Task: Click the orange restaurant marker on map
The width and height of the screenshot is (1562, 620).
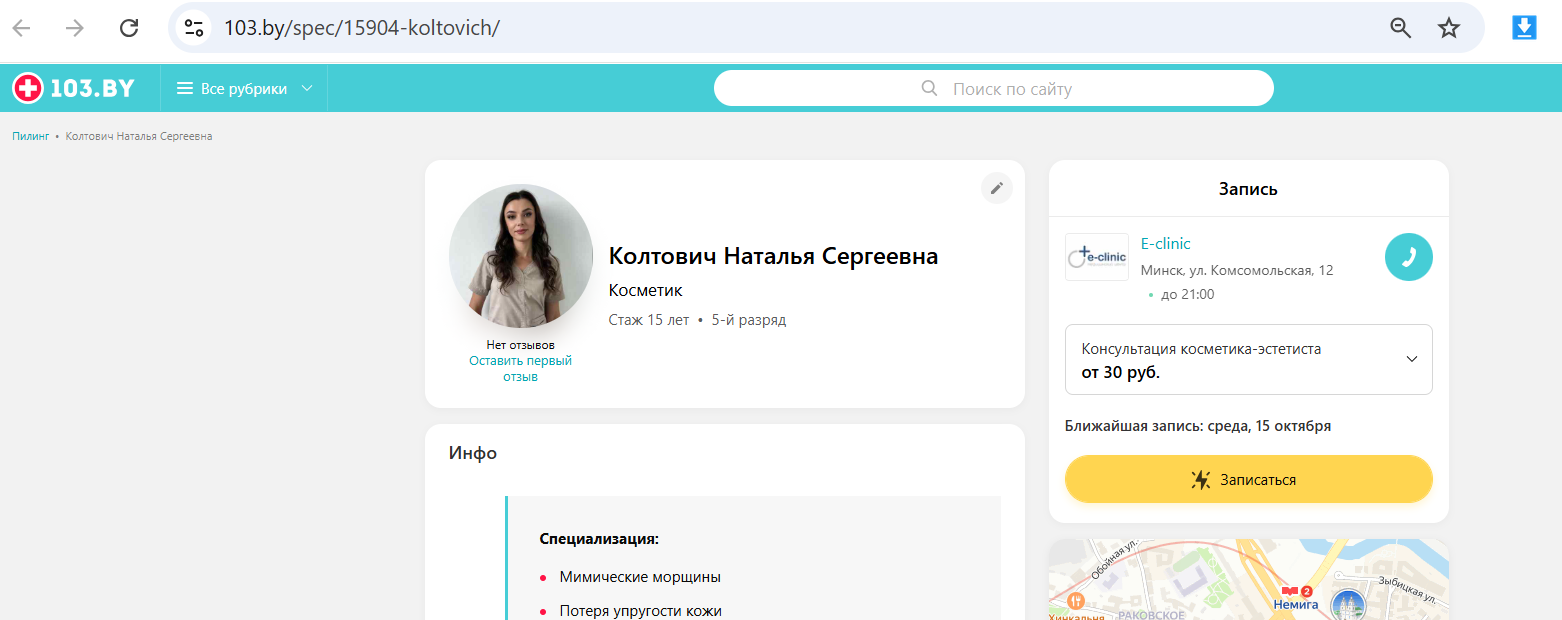Action: 1076,601
